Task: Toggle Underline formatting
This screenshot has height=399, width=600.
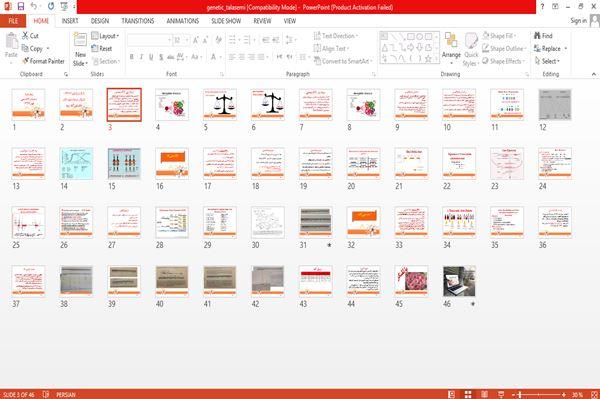Action: (151, 57)
